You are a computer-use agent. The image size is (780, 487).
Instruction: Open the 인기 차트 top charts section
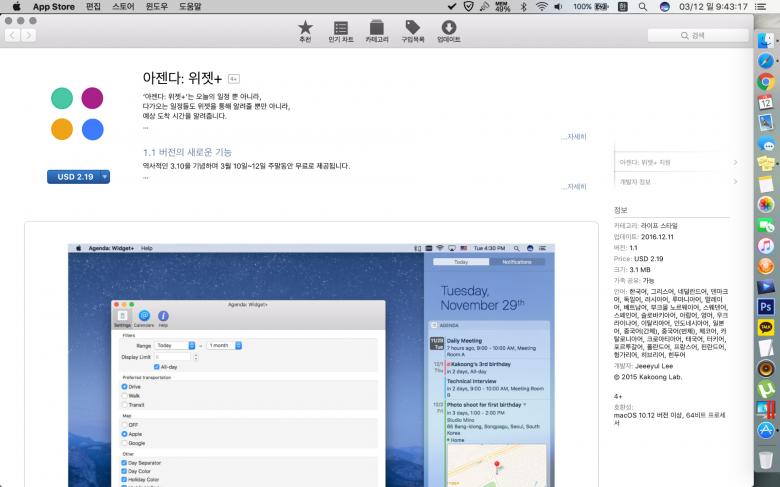point(341,31)
